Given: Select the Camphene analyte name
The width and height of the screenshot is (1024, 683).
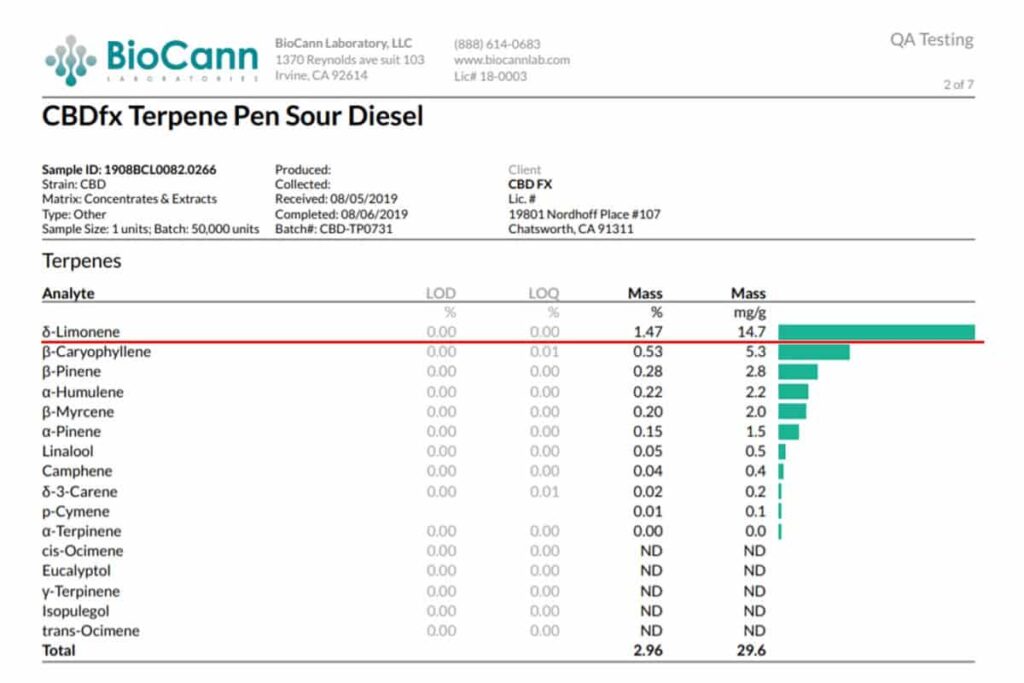Looking at the screenshot, I should [x=77, y=471].
